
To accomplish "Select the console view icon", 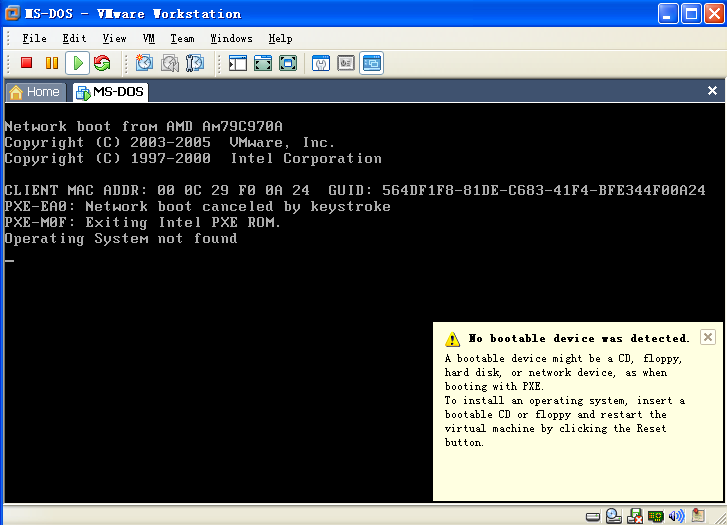I will tap(371, 63).
